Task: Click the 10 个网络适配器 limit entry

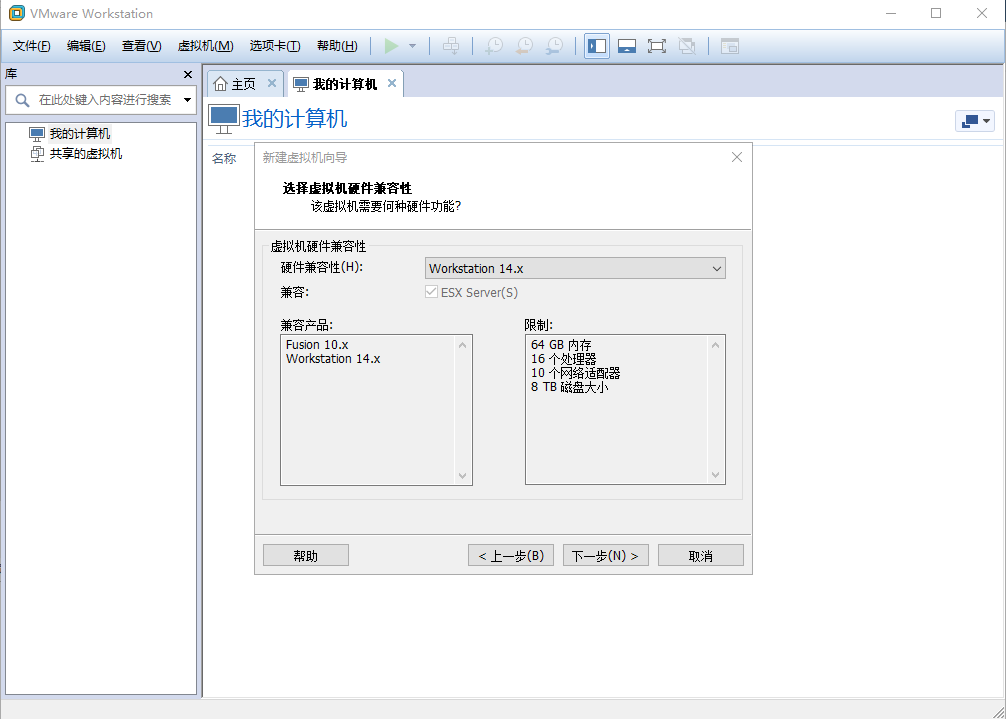Action: [575, 373]
